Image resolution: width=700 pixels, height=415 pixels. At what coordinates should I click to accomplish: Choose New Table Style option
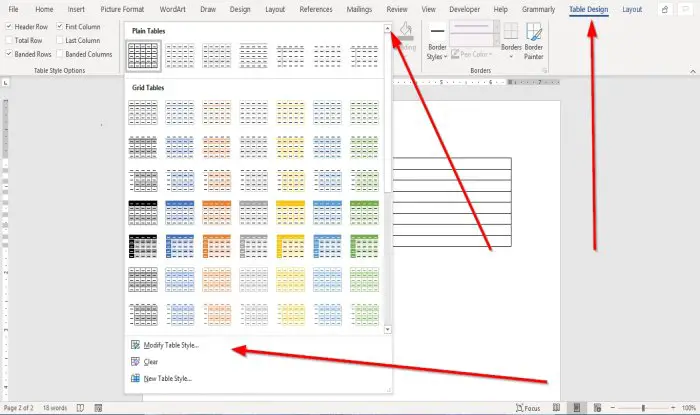pyautogui.click(x=167, y=378)
